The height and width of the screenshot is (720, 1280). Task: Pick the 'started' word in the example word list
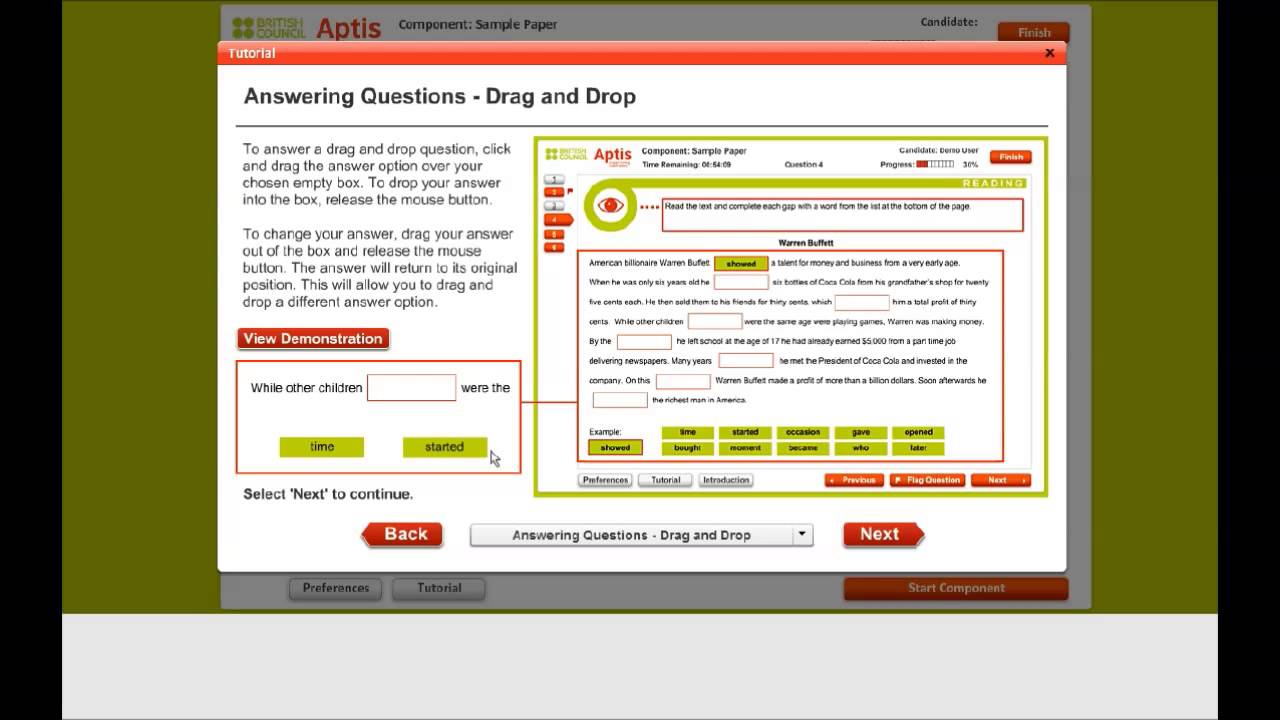745,432
